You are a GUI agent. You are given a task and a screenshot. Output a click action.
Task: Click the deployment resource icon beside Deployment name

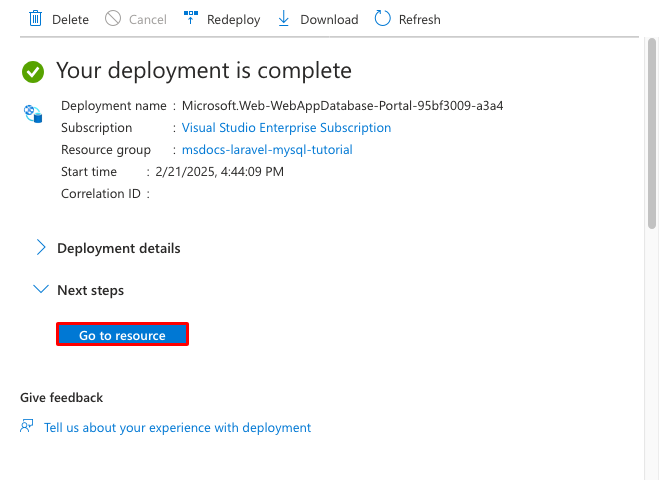(34, 113)
